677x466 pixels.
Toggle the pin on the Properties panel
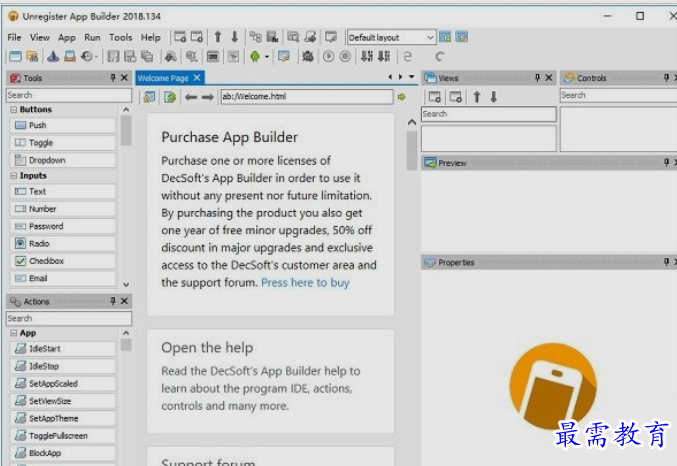pyautogui.click(x=667, y=262)
